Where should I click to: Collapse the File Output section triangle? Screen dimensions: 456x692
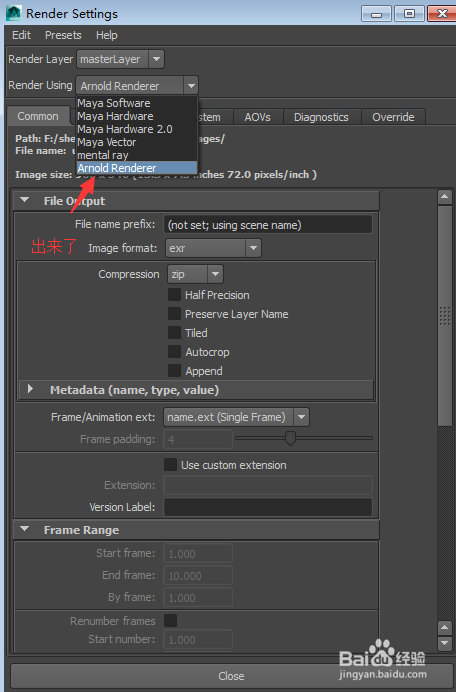[25, 200]
